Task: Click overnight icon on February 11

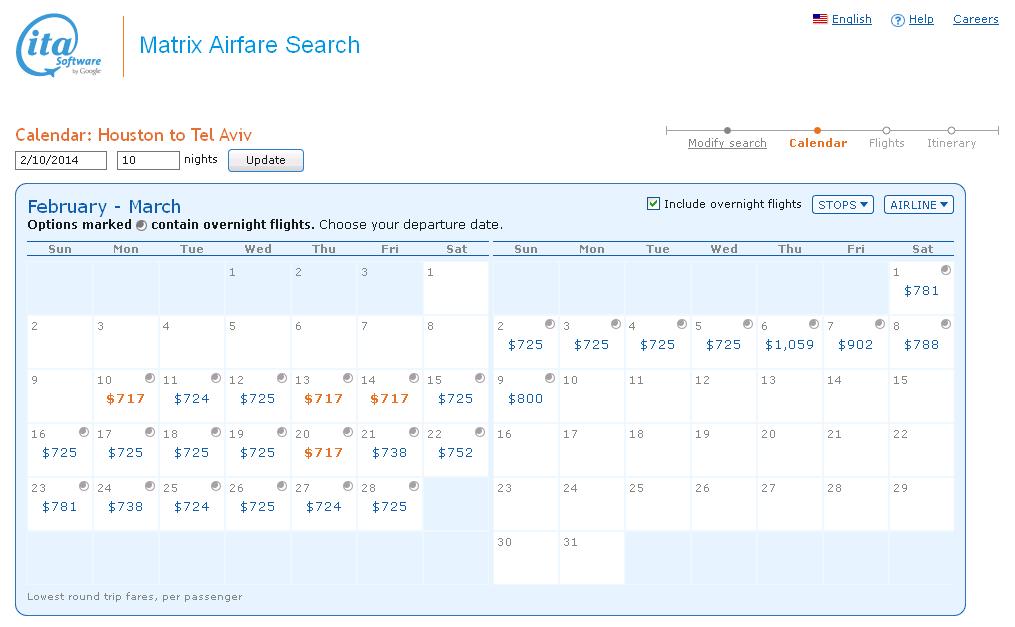Action: pos(216,378)
